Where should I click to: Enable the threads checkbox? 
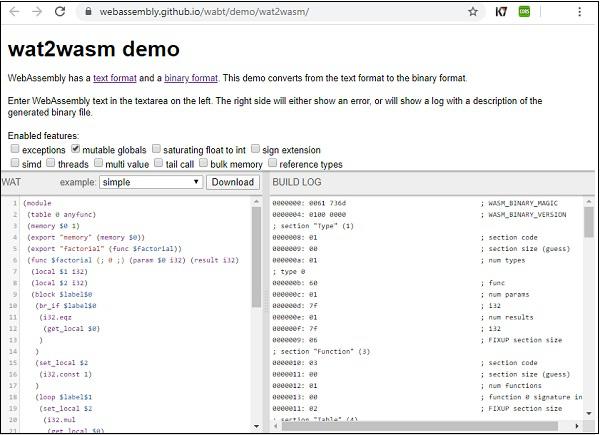[51, 163]
